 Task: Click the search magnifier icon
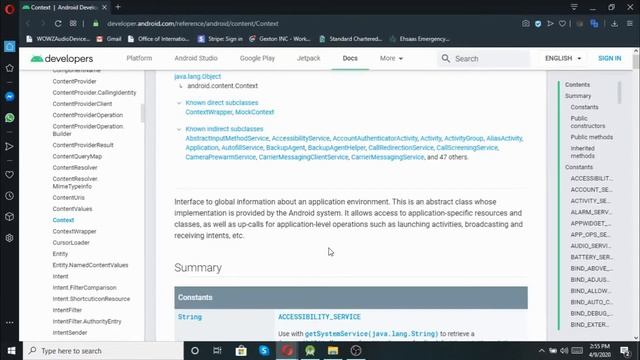(446, 58)
